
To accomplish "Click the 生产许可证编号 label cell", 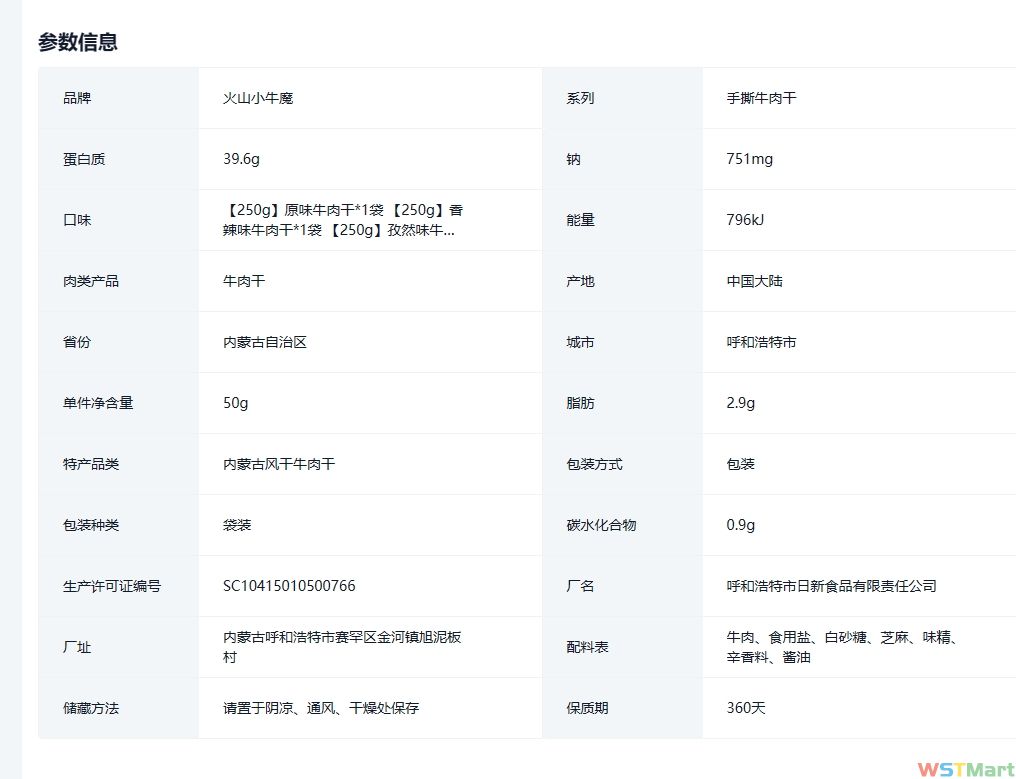I will (112, 586).
